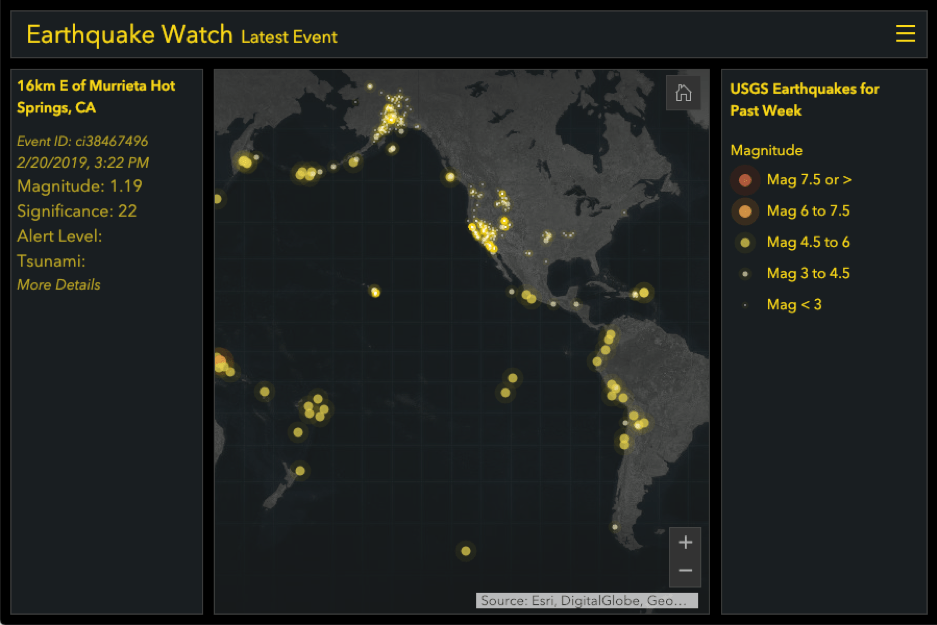Click the Latest Event subtitle
The height and width of the screenshot is (625, 937).
pyautogui.click(x=289, y=37)
